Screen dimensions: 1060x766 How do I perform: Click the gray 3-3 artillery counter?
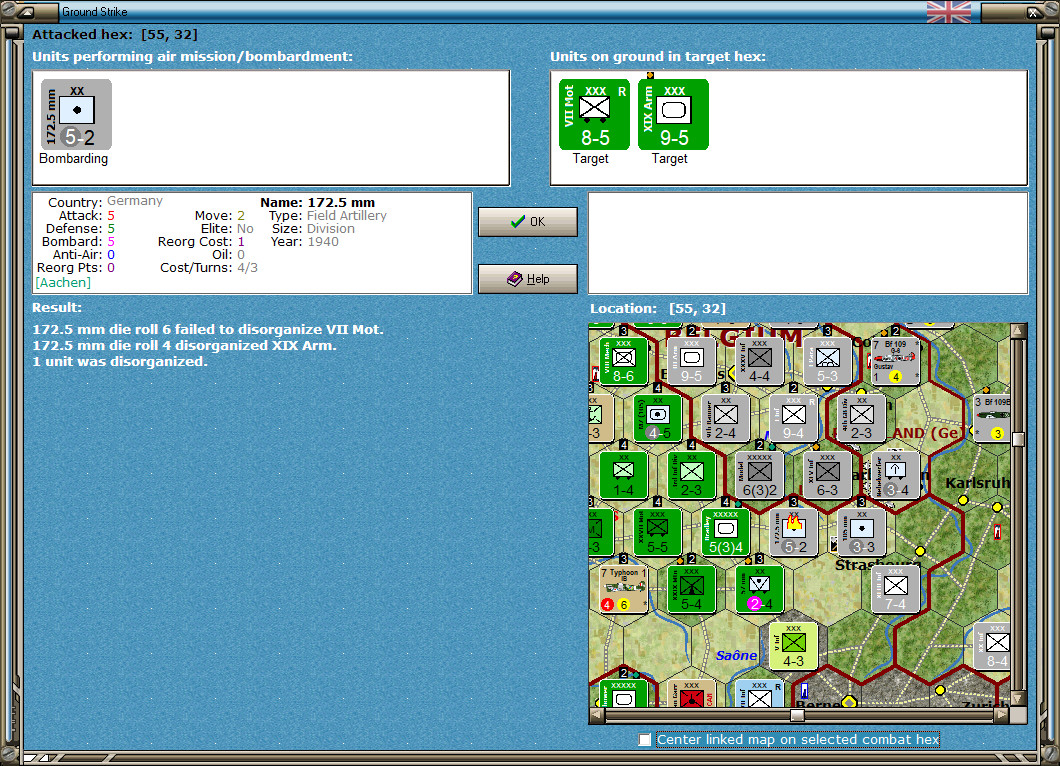click(861, 532)
